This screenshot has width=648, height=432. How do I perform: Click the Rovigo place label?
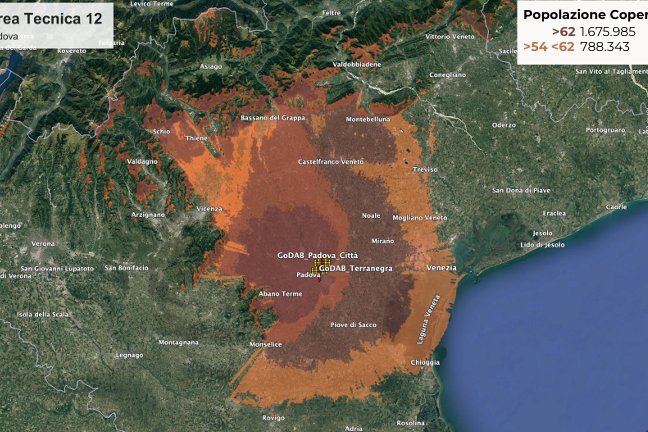pos(274,417)
